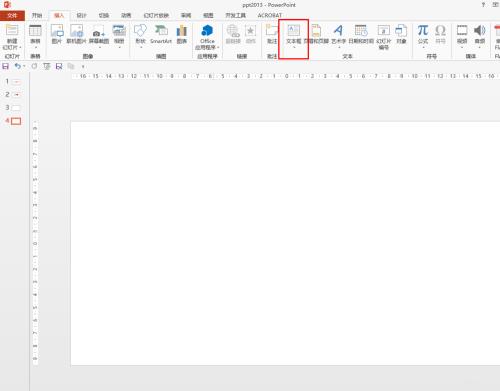Insert a Picture from file
Viewport: 500px width, 391px height.
click(57, 34)
